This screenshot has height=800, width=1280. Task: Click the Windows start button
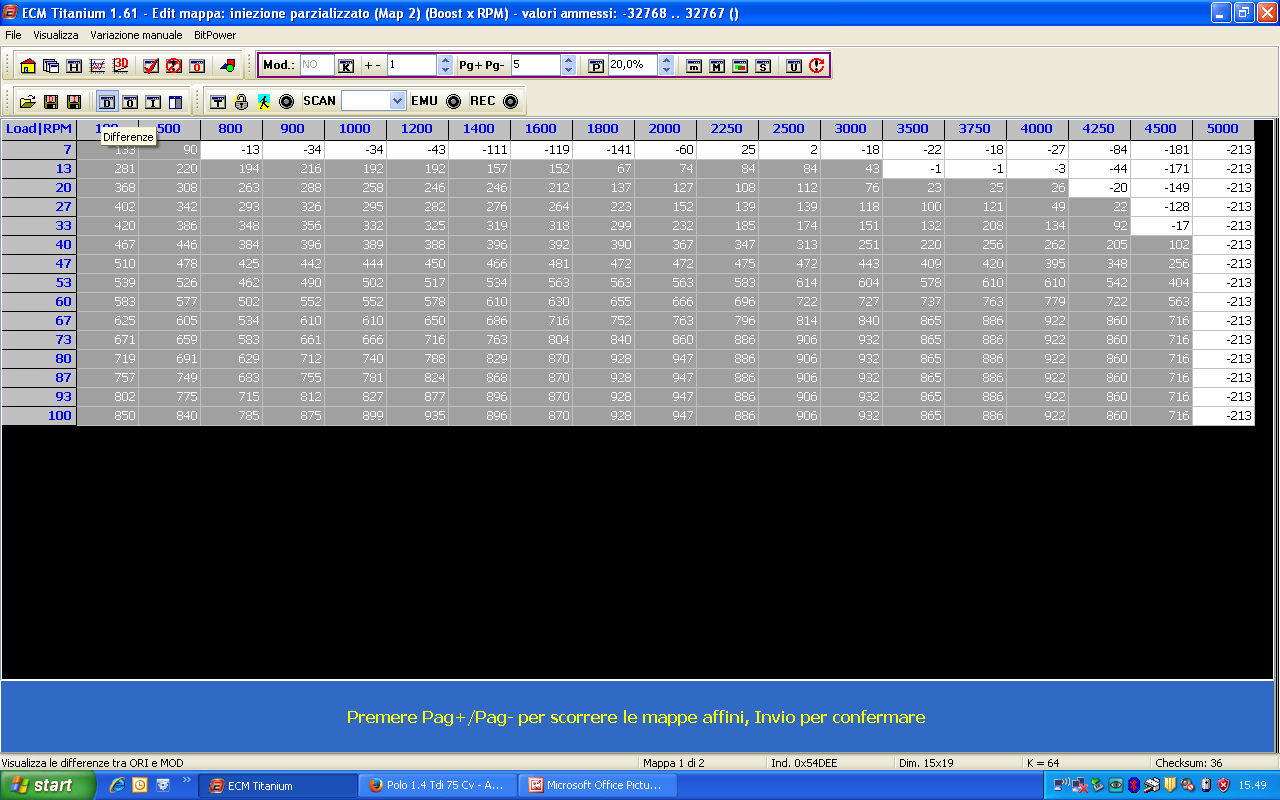[48, 785]
